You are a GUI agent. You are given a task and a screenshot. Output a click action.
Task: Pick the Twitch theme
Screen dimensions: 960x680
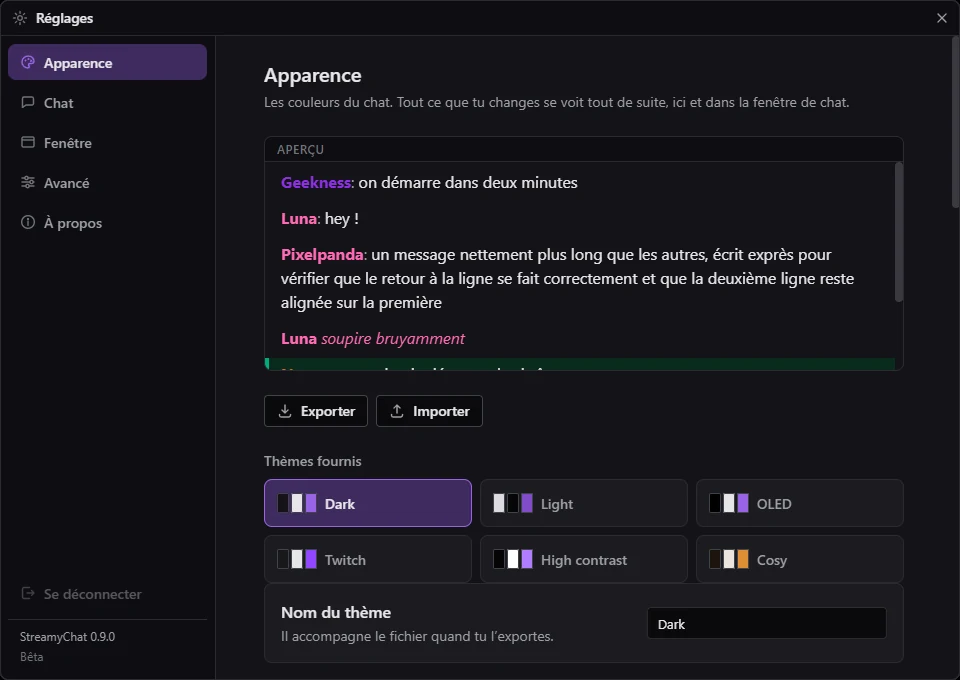click(x=368, y=559)
